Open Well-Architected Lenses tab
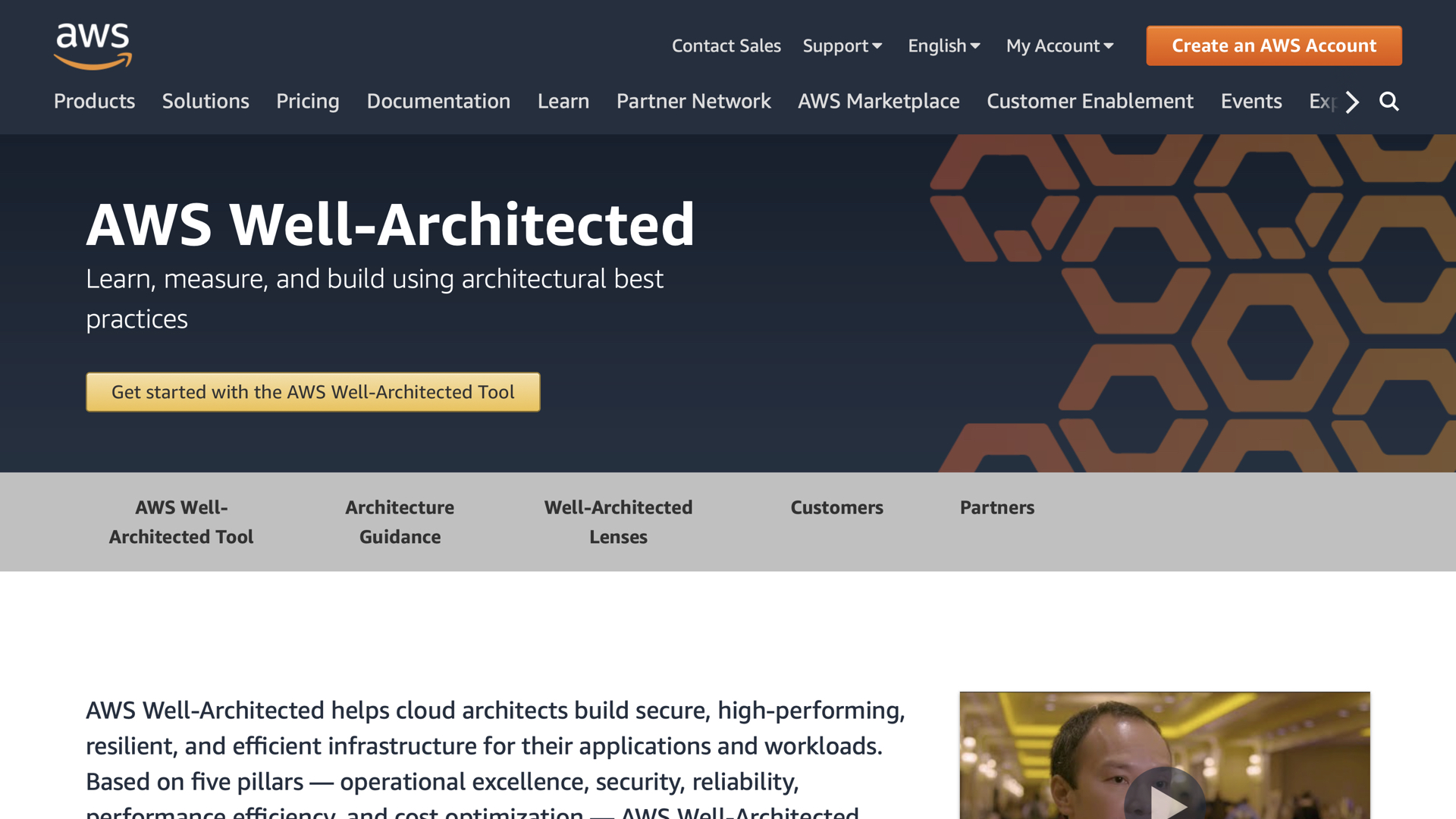The image size is (1456, 819). (618, 522)
